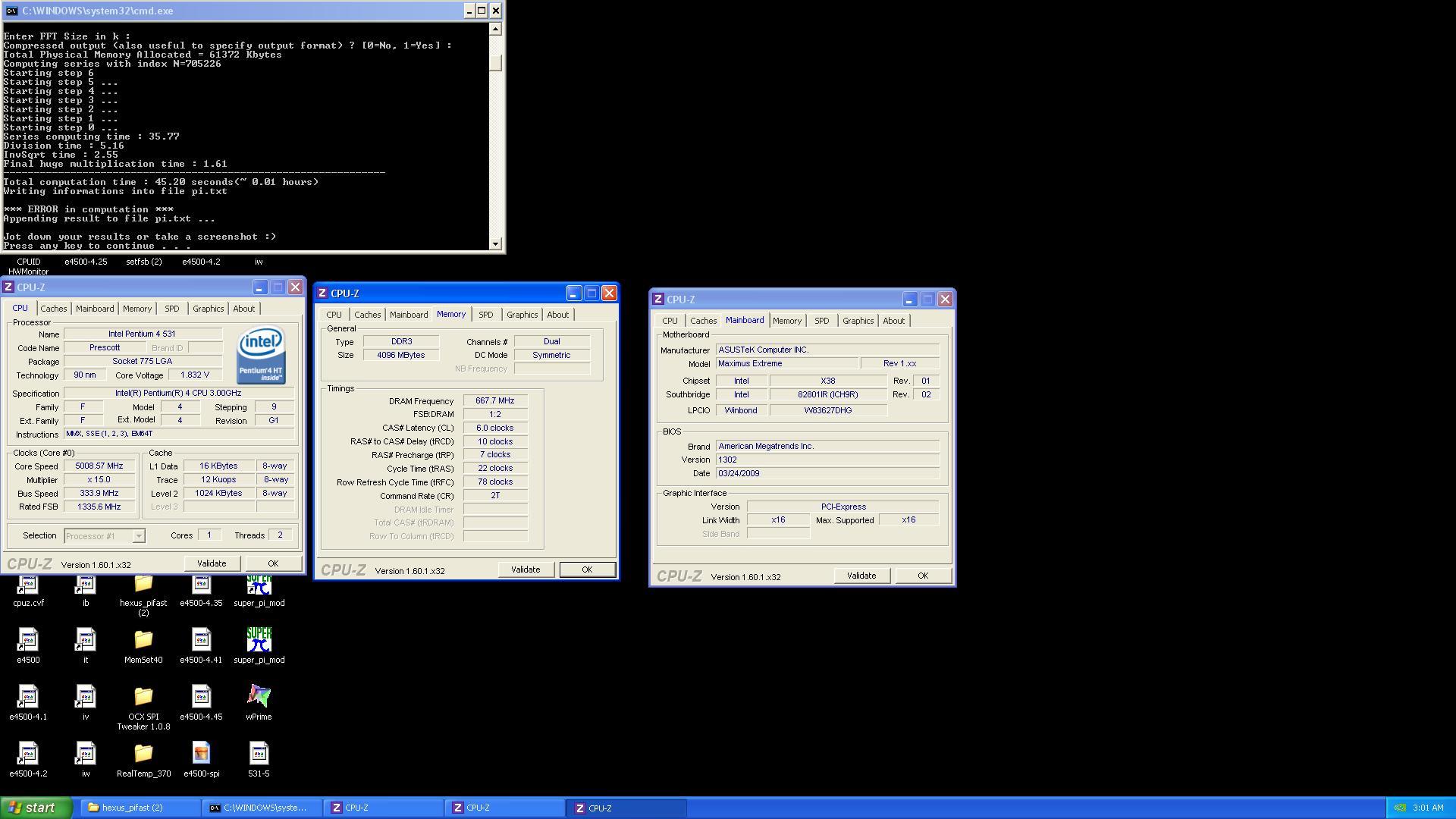Switch to hexus_pifast (2) taskbar item
Screen dimensions: 1456x819
pos(140,808)
